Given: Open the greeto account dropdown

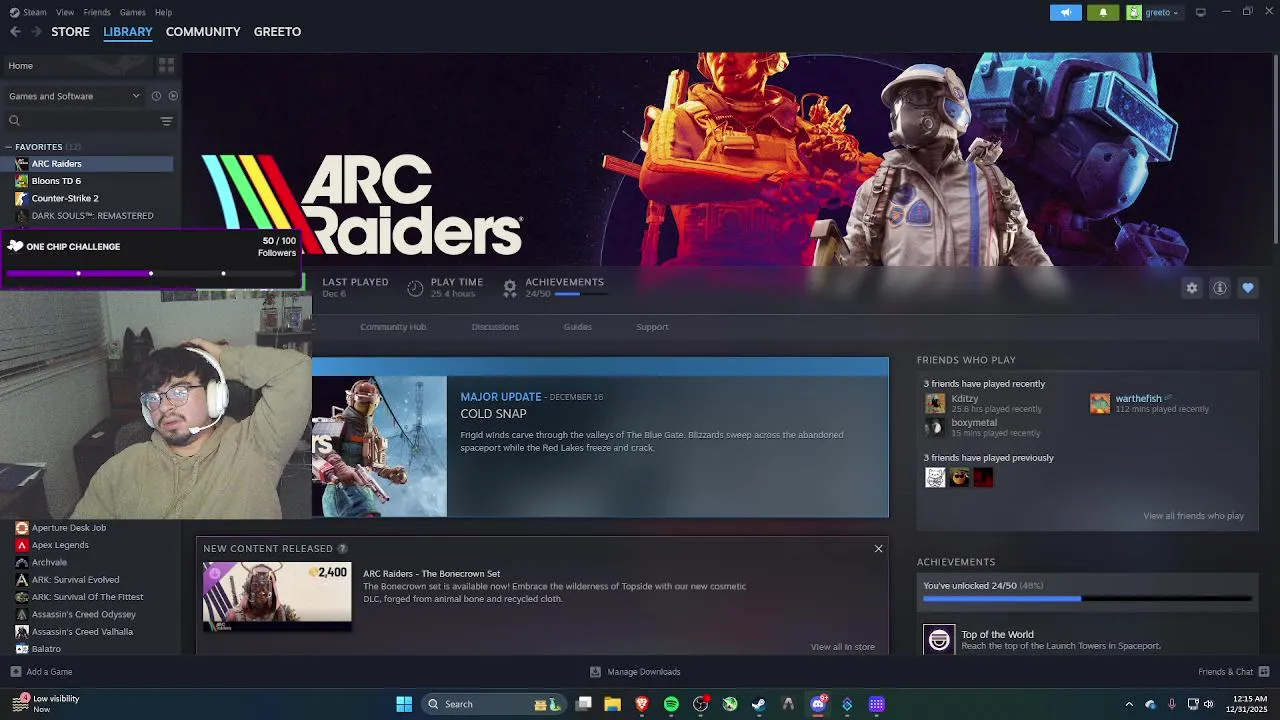Looking at the screenshot, I should click(1154, 12).
